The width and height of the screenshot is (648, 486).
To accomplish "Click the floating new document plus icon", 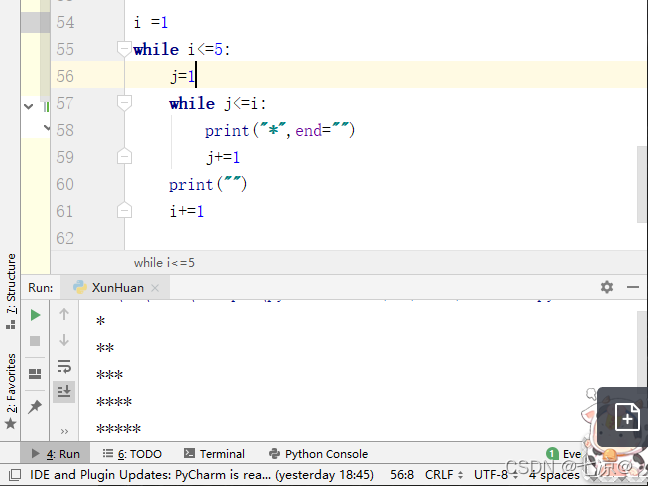I will pyautogui.click(x=627, y=418).
